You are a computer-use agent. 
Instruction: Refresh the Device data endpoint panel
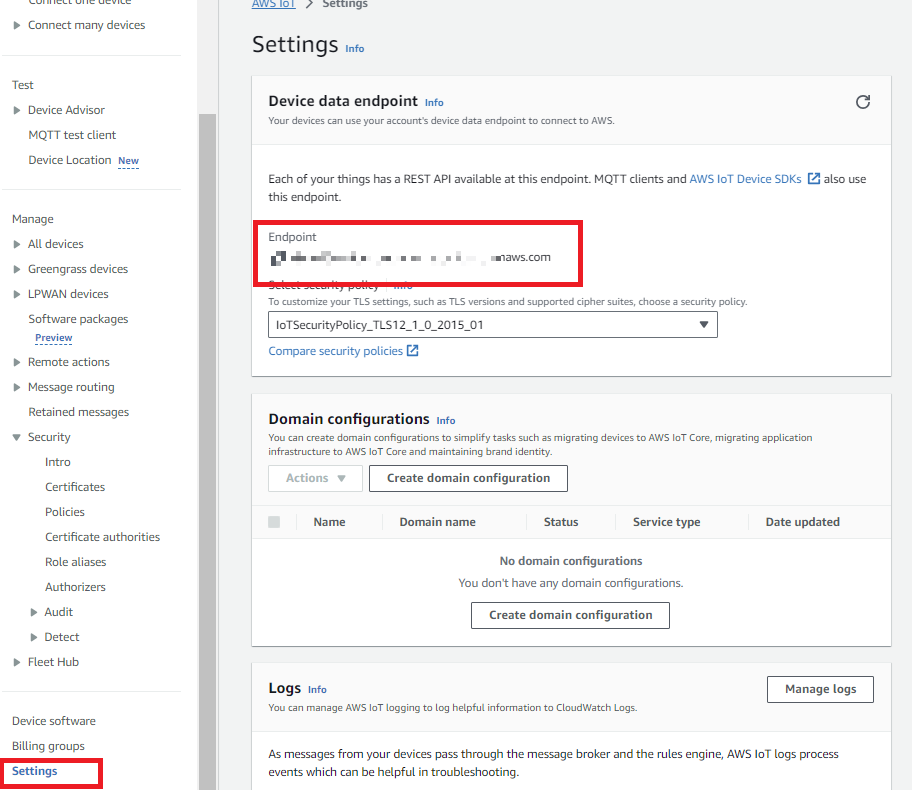point(862,102)
